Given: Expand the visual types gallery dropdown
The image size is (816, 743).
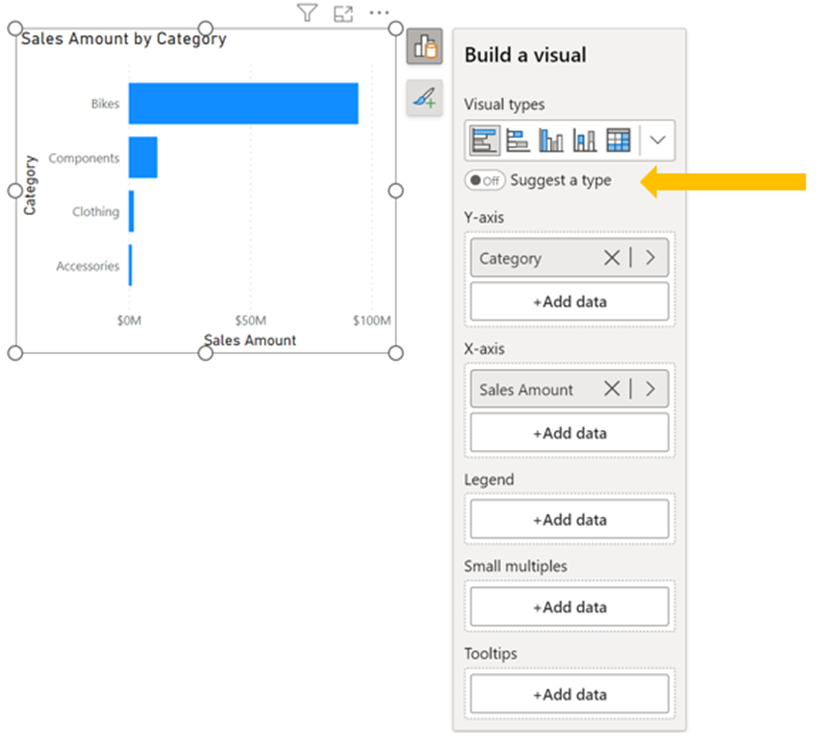Looking at the screenshot, I should pos(657,141).
